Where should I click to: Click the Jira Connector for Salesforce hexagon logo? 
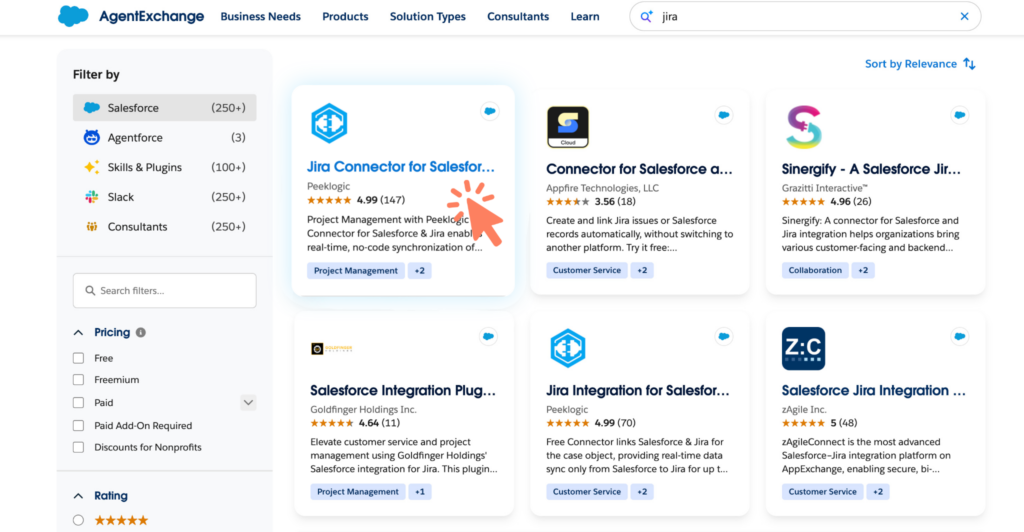[x=328, y=123]
